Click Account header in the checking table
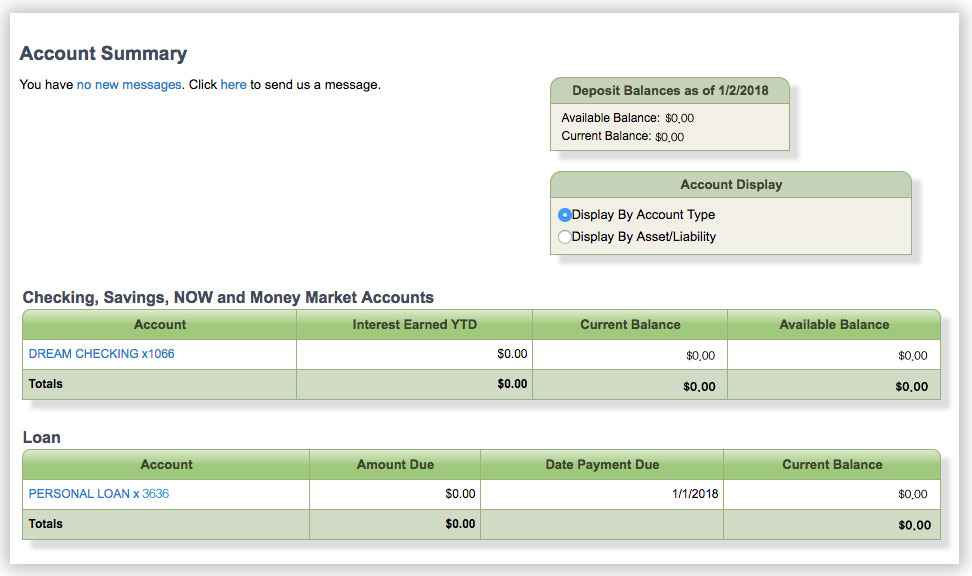 click(160, 325)
